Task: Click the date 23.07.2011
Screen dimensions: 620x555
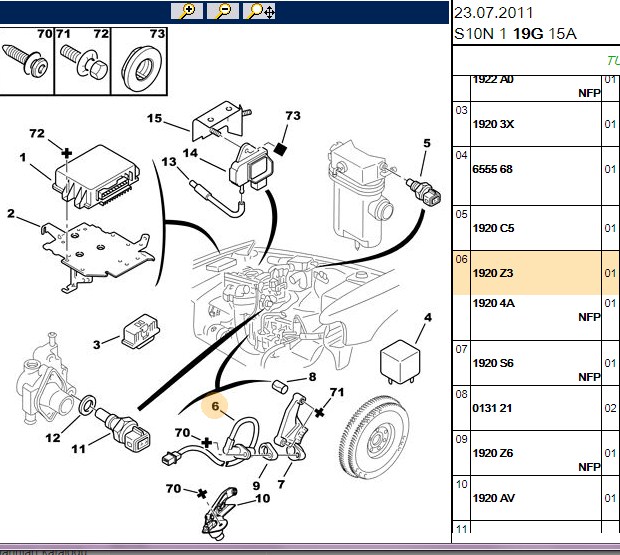Action: click(493, 13)
